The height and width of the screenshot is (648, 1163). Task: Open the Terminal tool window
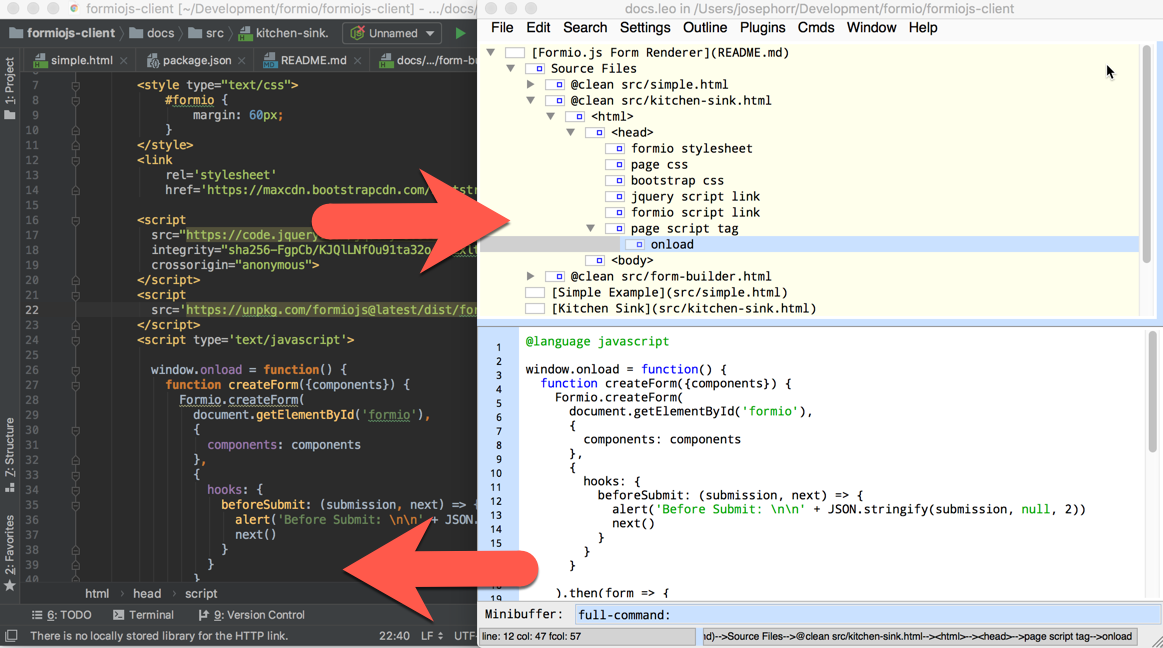click(x=143, y=615)
